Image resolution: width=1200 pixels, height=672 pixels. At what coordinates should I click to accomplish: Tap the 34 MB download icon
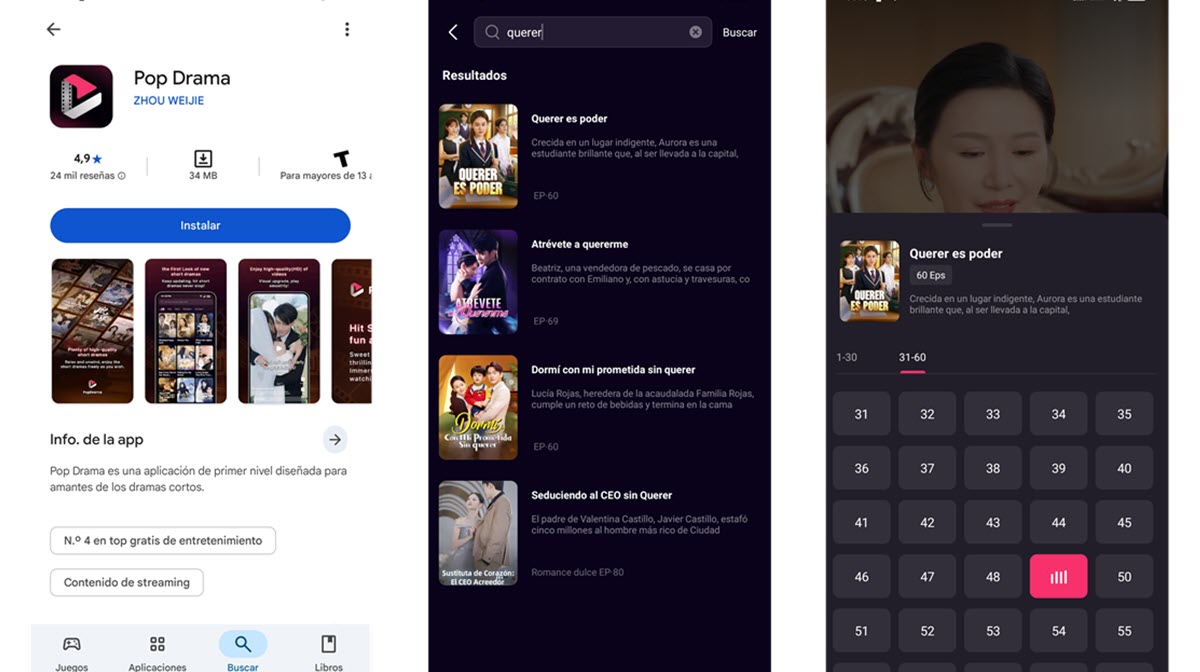pos(203,159)
